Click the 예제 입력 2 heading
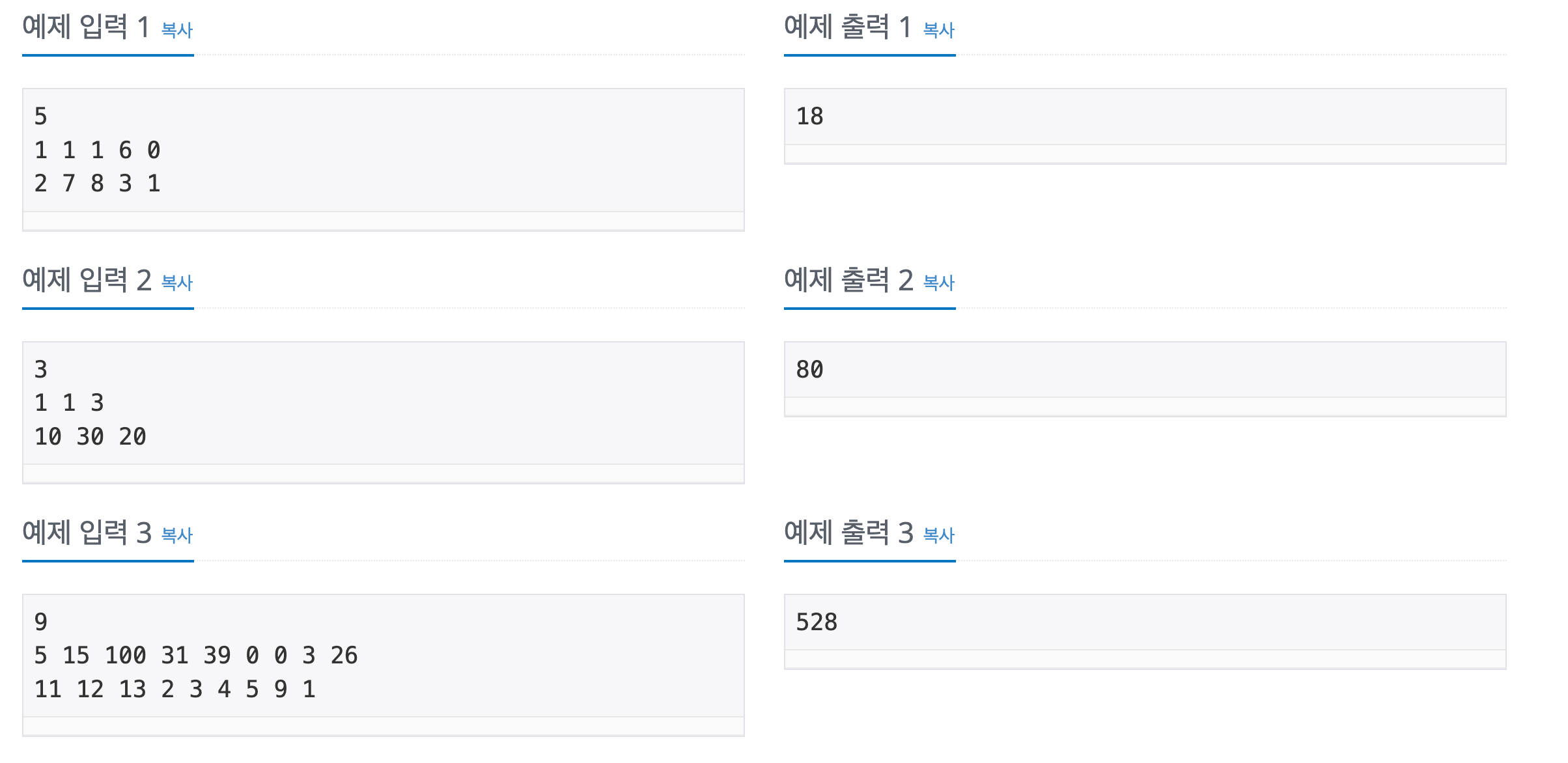 (x=87, y=280)
